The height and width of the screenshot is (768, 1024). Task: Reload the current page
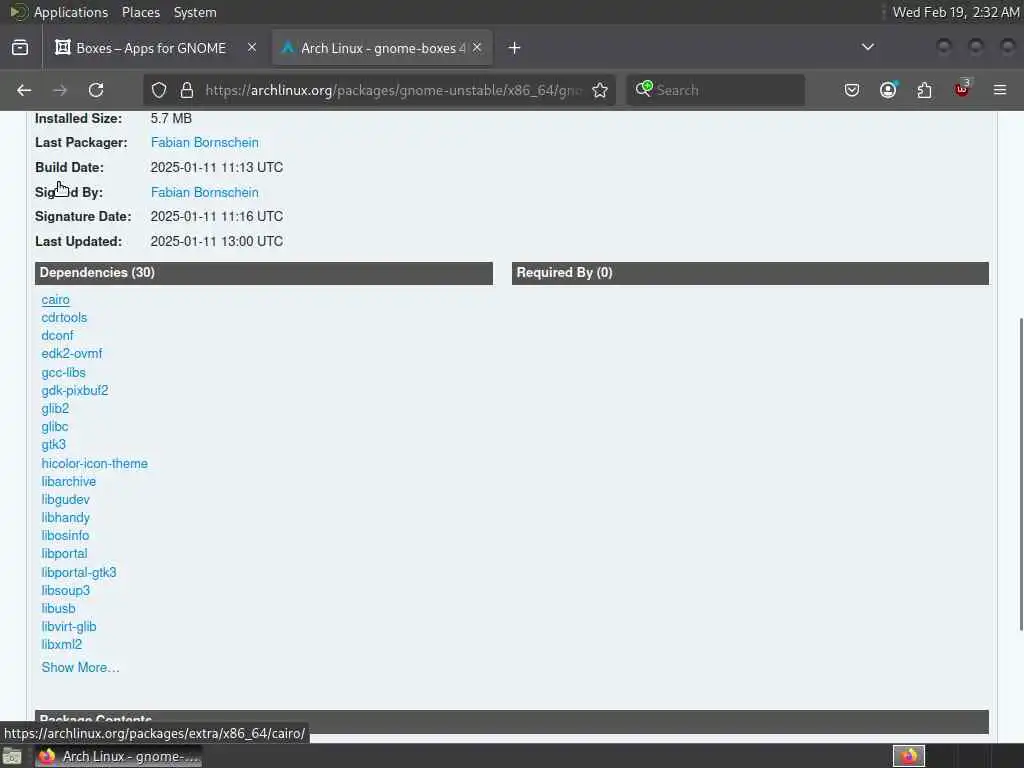[96, 90]
